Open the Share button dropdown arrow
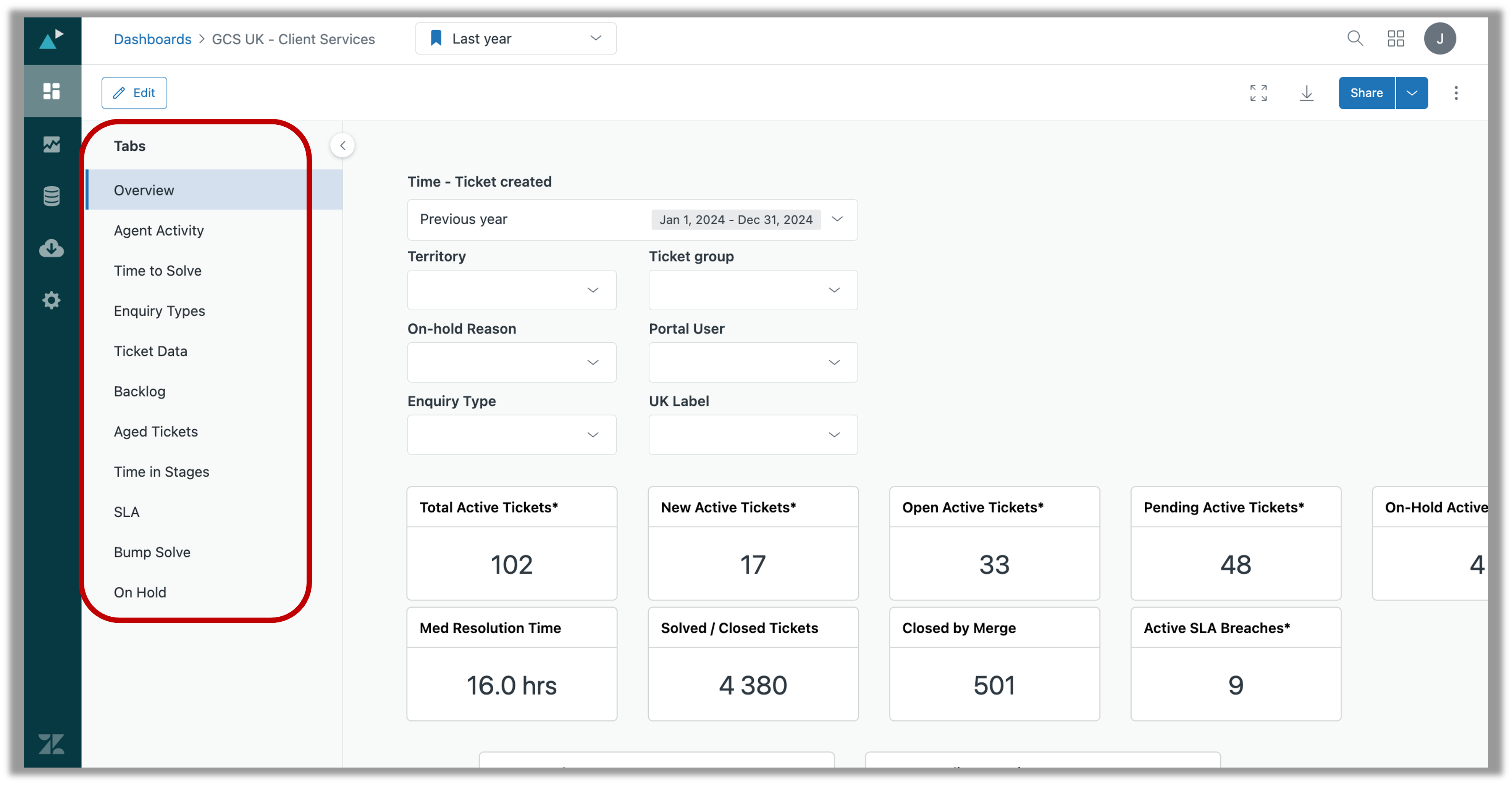 [1412, 93]
